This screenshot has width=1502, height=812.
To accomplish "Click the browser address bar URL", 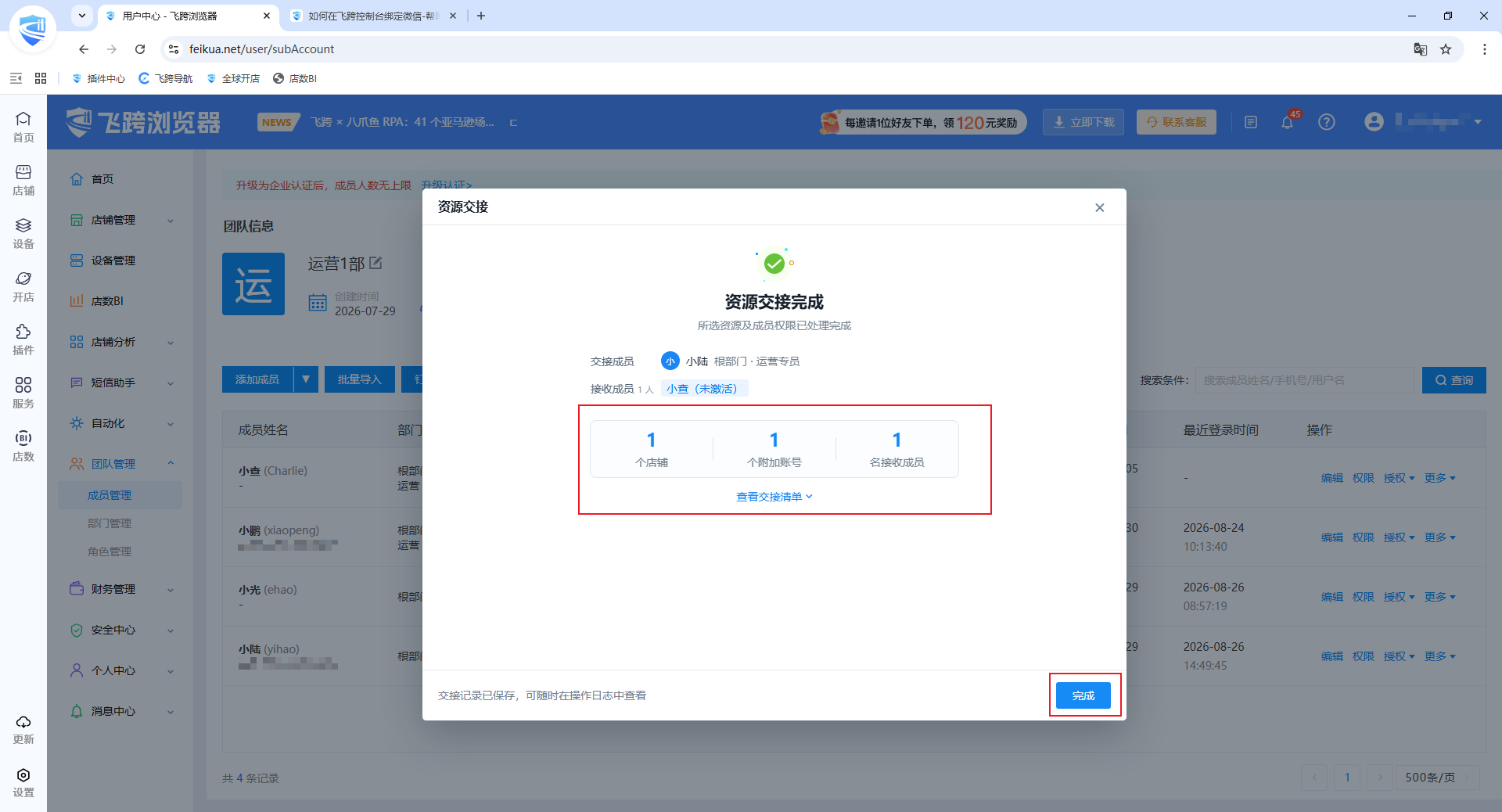I will pyautogui.click(x=261, y=49).
